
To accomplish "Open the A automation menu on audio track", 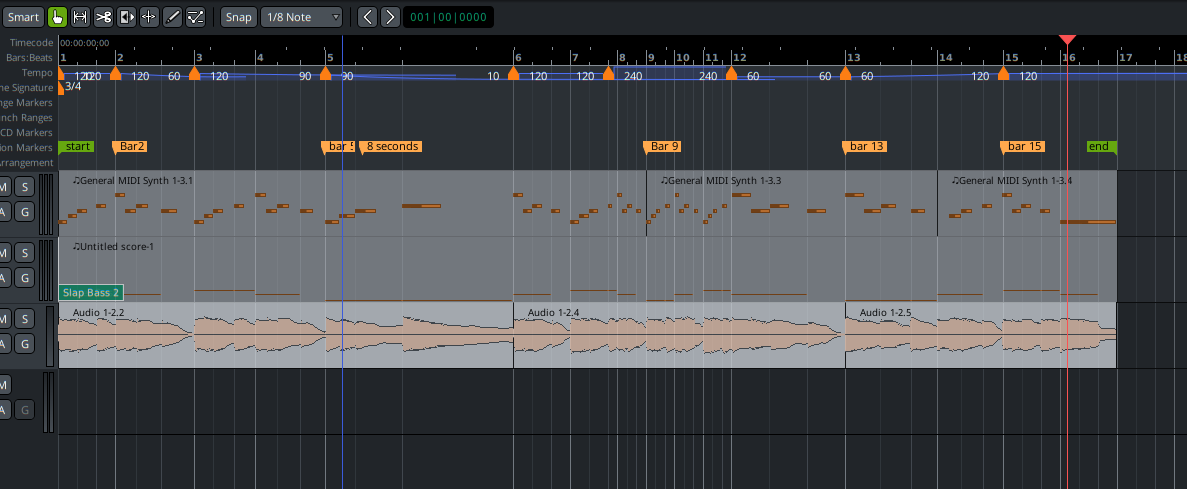I will pyautogui.click(x=3, y=344).
